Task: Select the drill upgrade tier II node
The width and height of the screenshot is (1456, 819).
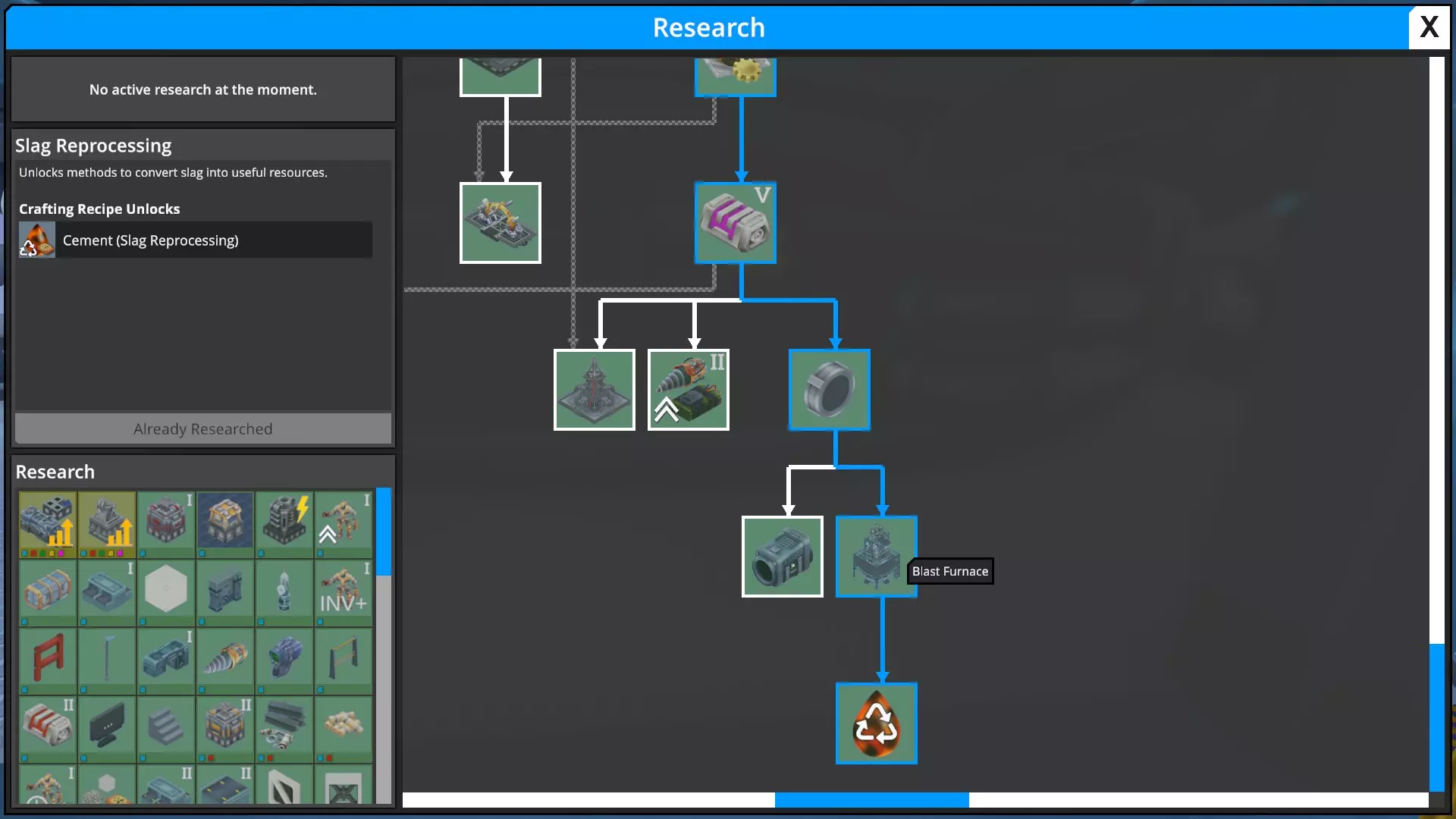Action: coord(688,389)
